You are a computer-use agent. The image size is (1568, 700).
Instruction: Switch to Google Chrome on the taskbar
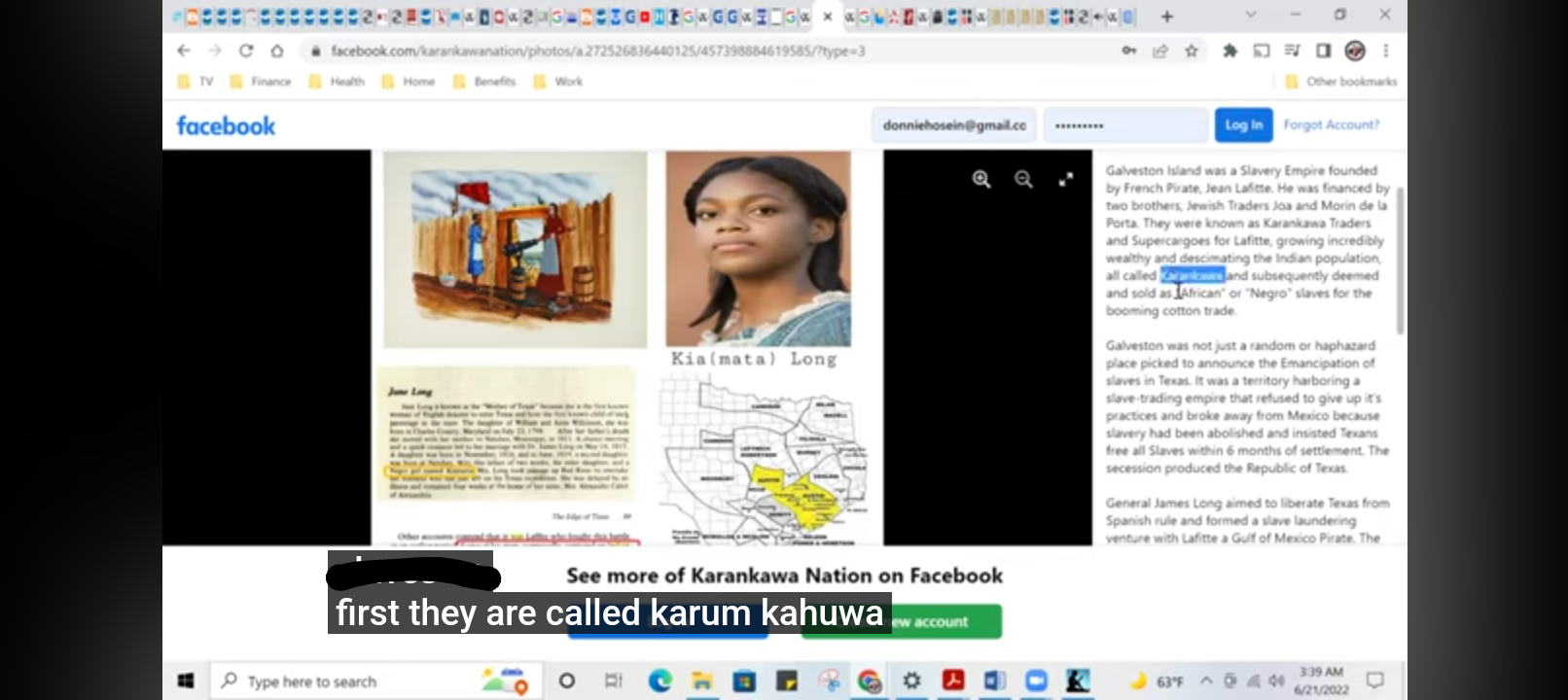tap(870, 681)
